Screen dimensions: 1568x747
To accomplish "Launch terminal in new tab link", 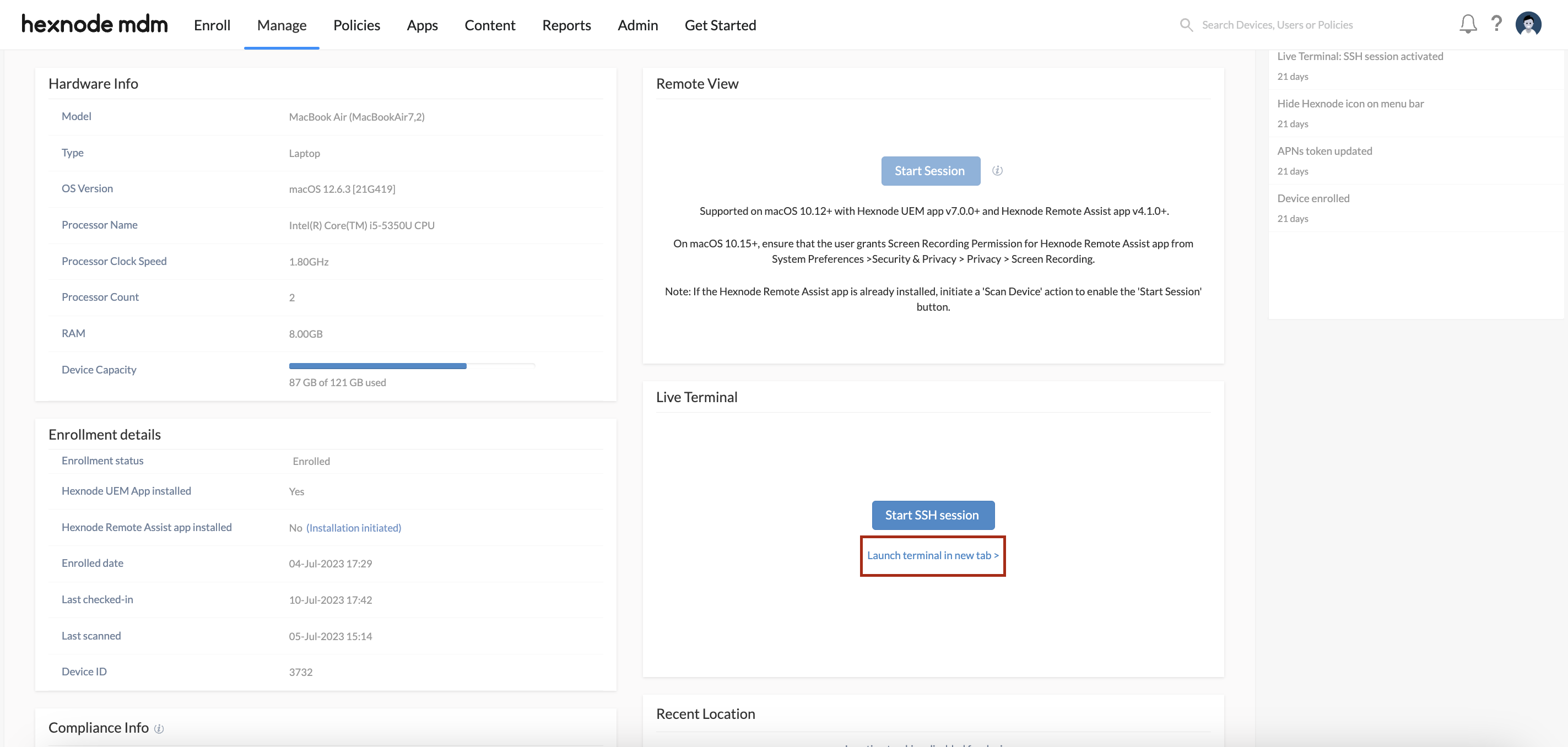I will tap(933, 555).
